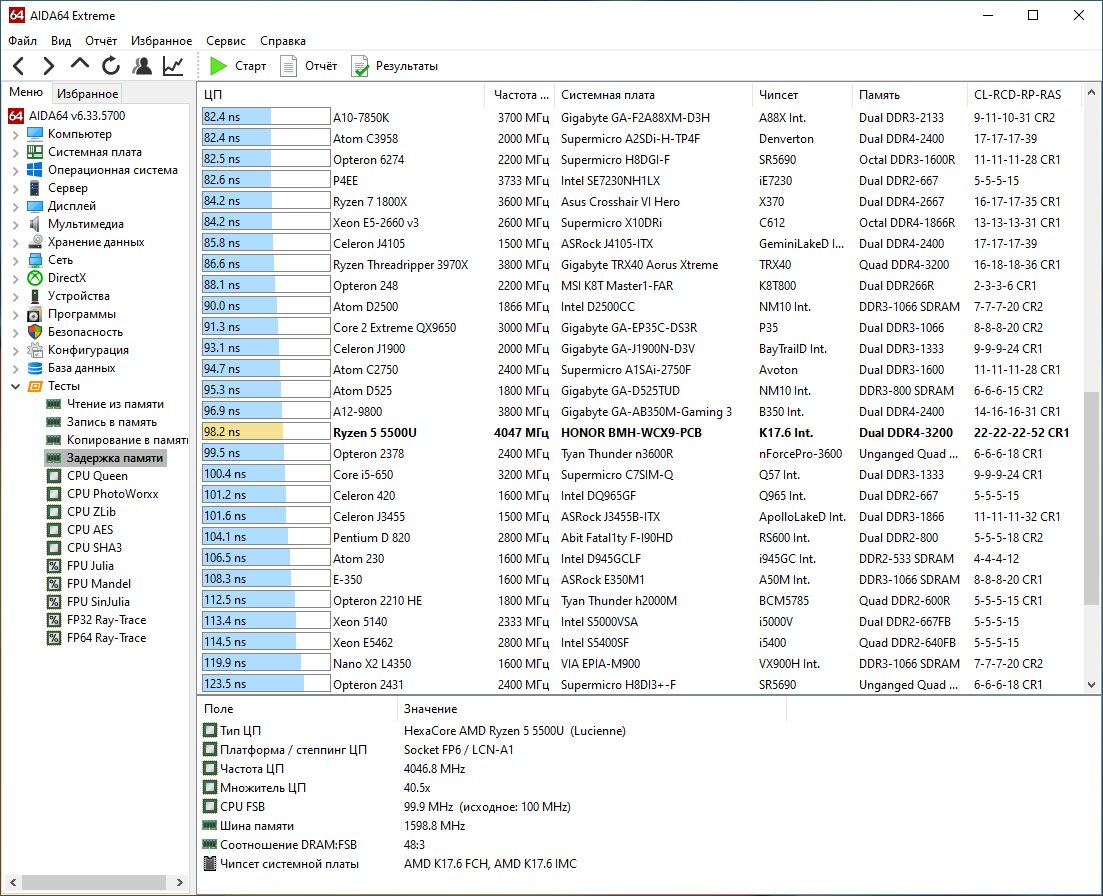1103x896 pixels.
Task: Click the DirectX Xbox icon
Action: point(34,278)
